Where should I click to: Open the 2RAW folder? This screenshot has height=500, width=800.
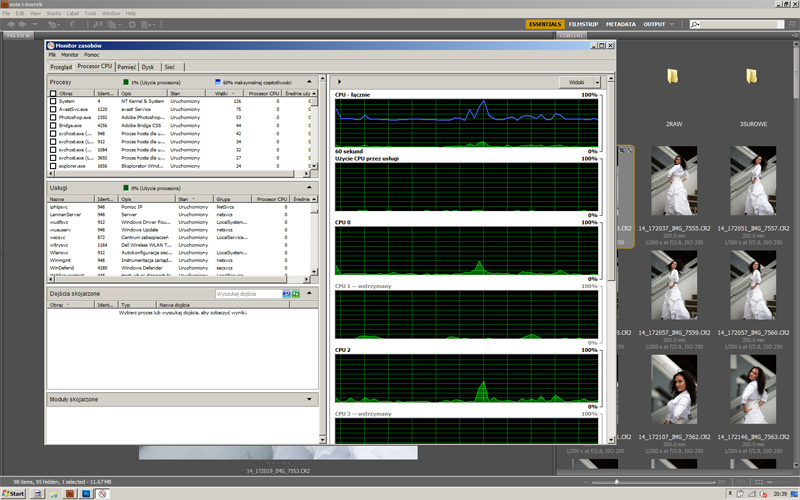tap(674, 78)
